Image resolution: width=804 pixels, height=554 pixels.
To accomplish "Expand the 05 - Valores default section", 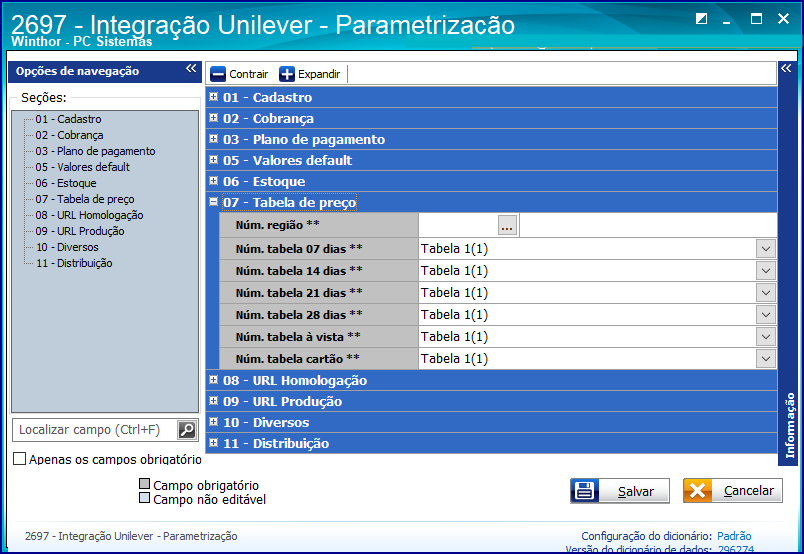I will pos(214,160).
